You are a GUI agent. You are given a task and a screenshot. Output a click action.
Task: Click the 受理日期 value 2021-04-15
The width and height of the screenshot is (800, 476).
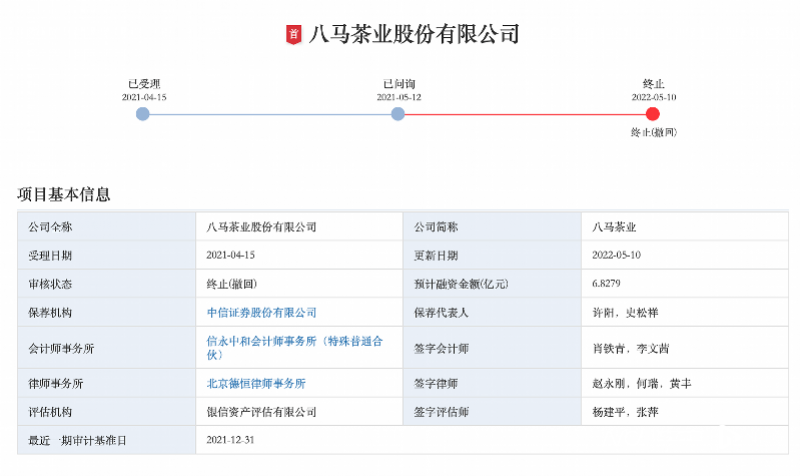(231, 255)
